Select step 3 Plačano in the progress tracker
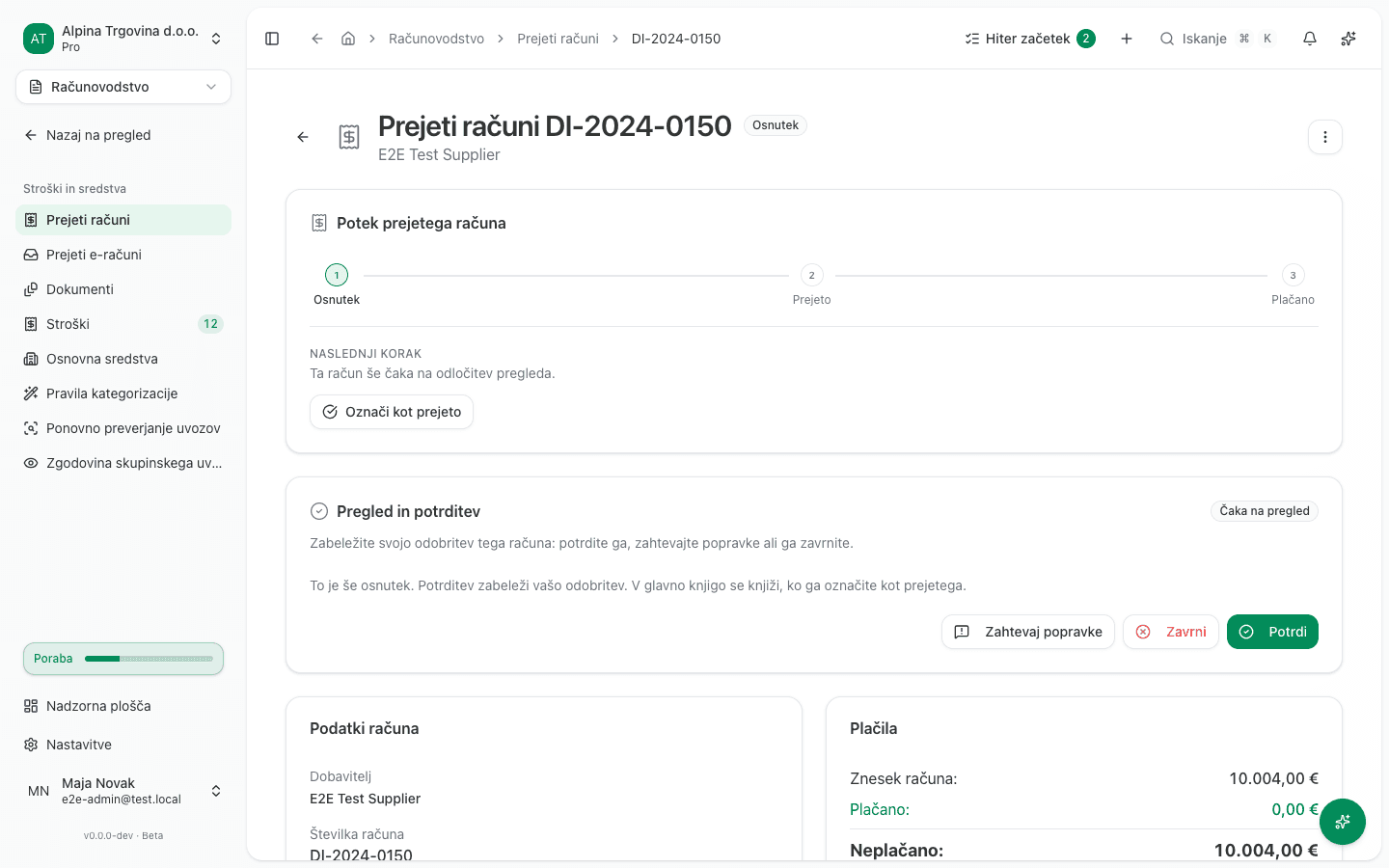 pyautogui.click(x=1293, y=285)
